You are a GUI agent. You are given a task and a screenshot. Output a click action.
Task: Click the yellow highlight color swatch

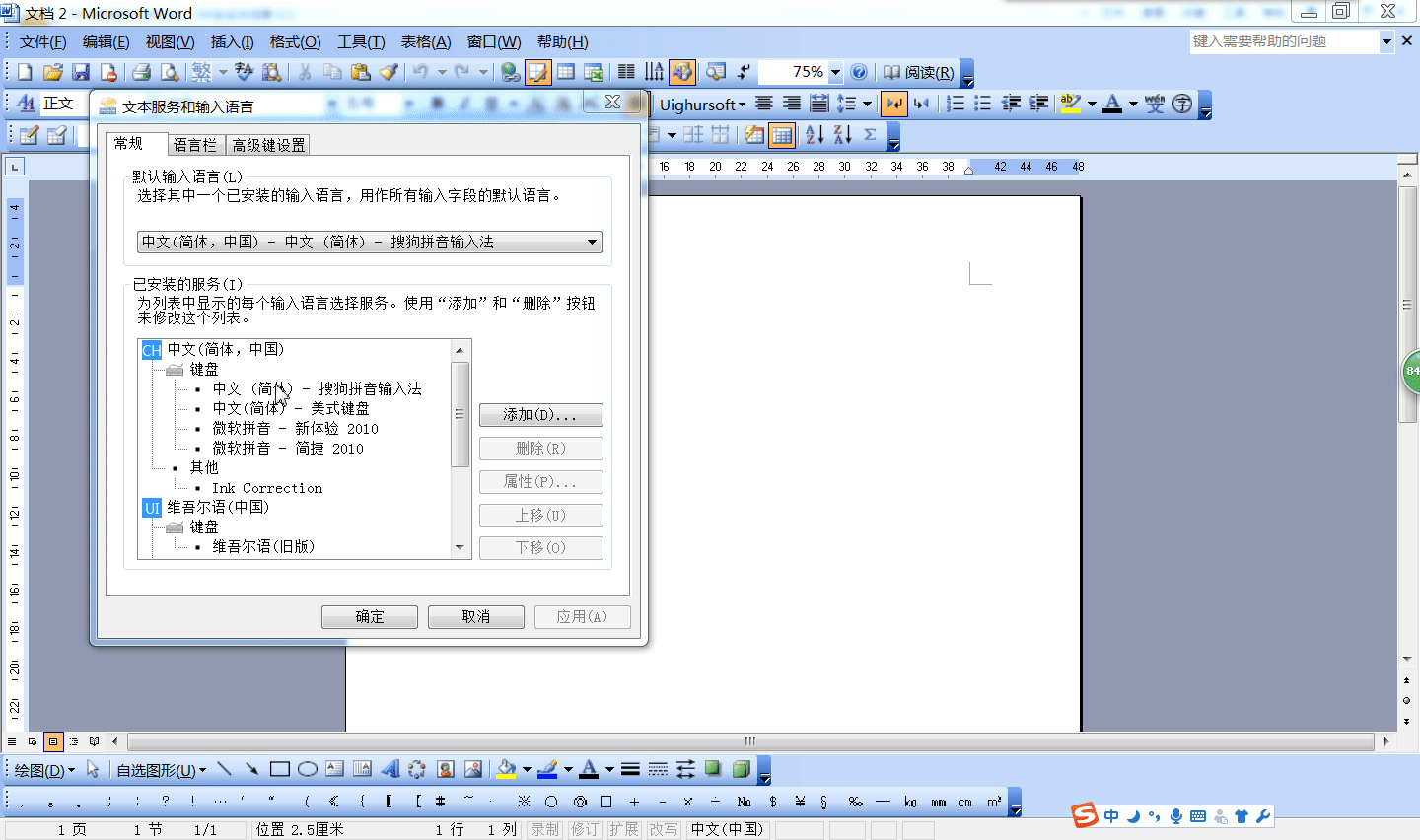click(1071, 104)
